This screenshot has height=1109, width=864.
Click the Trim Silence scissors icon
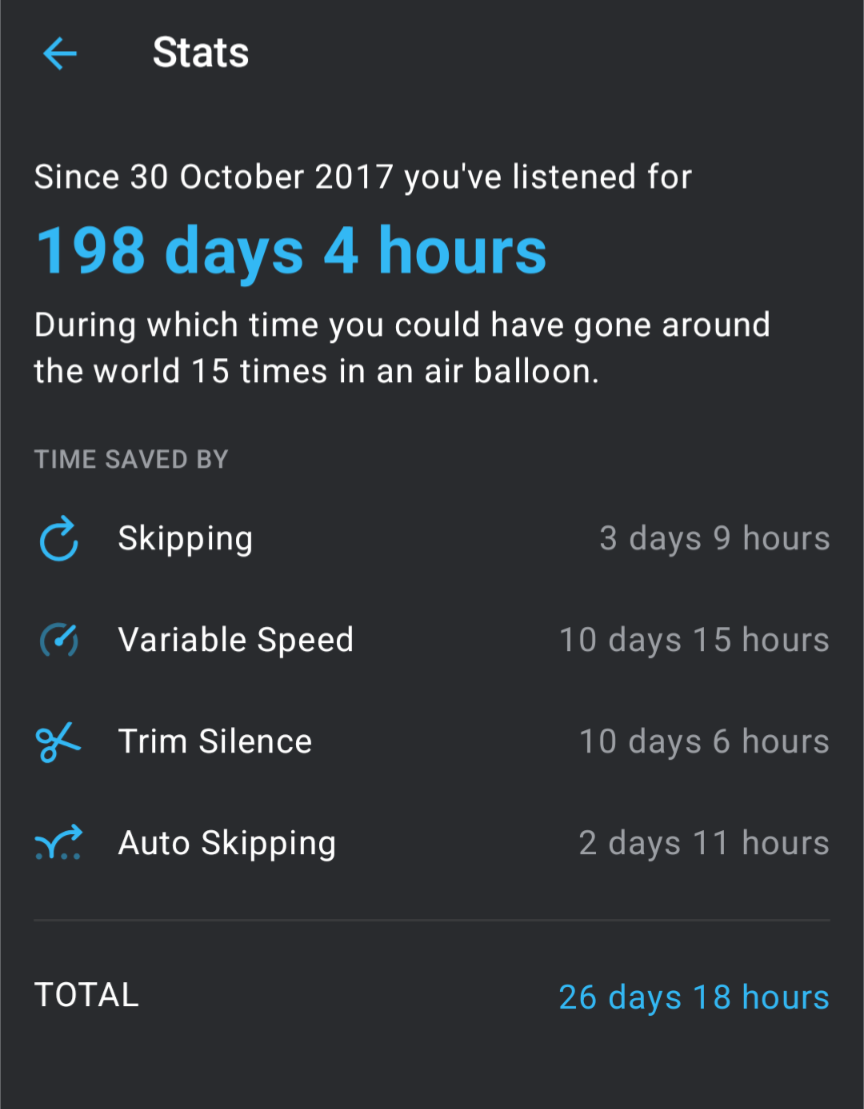point(59,742)
